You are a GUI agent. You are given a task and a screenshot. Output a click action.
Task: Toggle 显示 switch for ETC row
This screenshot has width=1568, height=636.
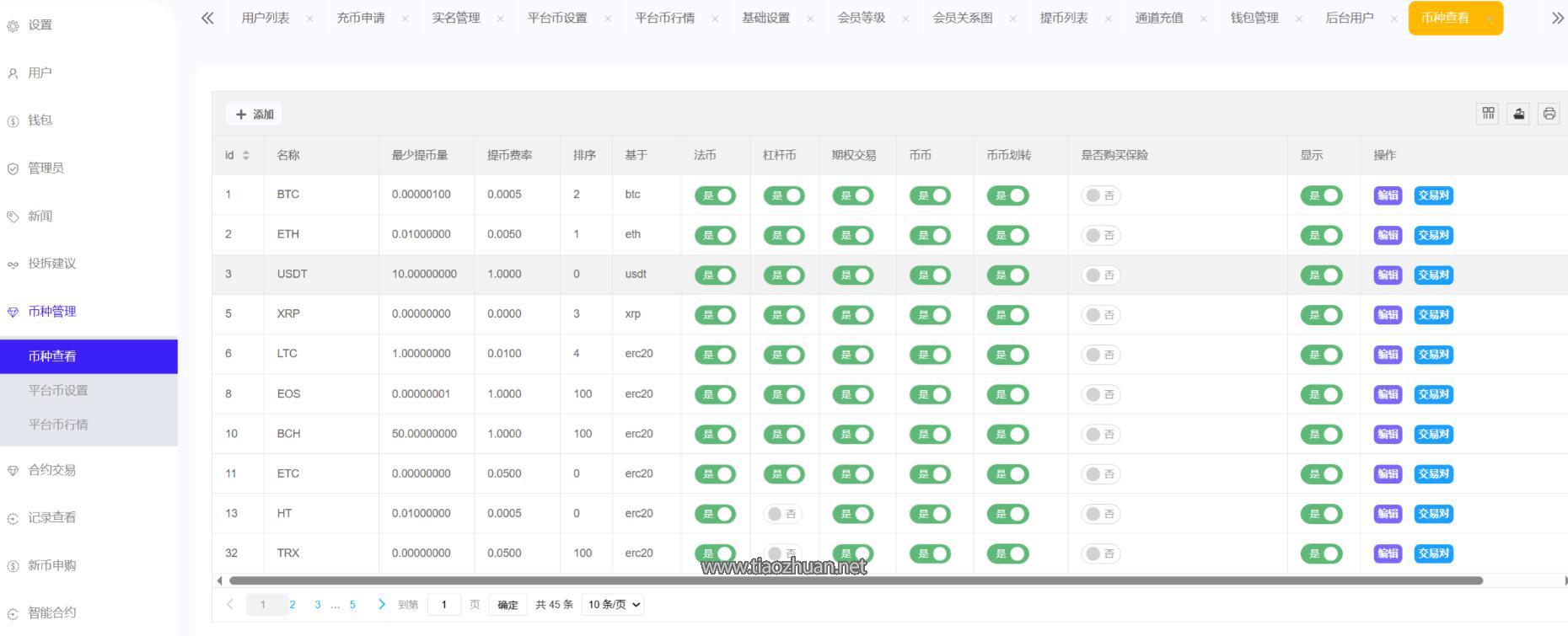pyautogui.click(x=1322, y=474)
